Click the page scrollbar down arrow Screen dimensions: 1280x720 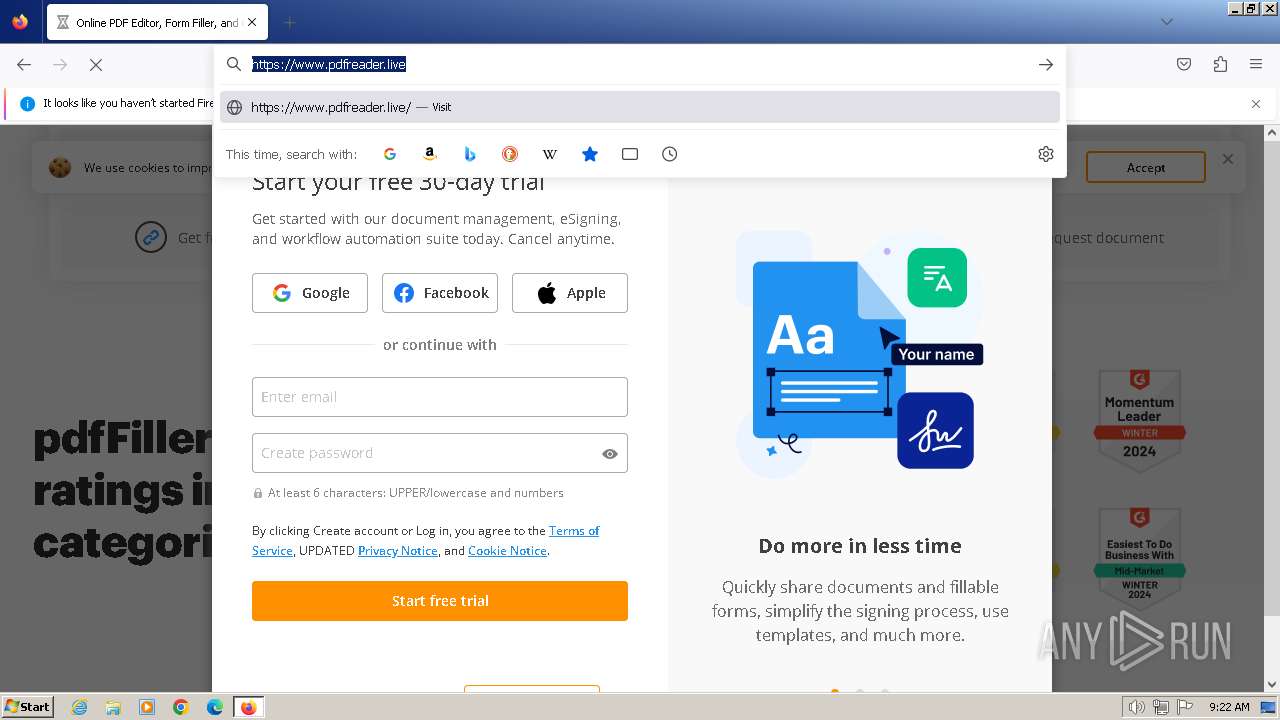point(1272,685)
